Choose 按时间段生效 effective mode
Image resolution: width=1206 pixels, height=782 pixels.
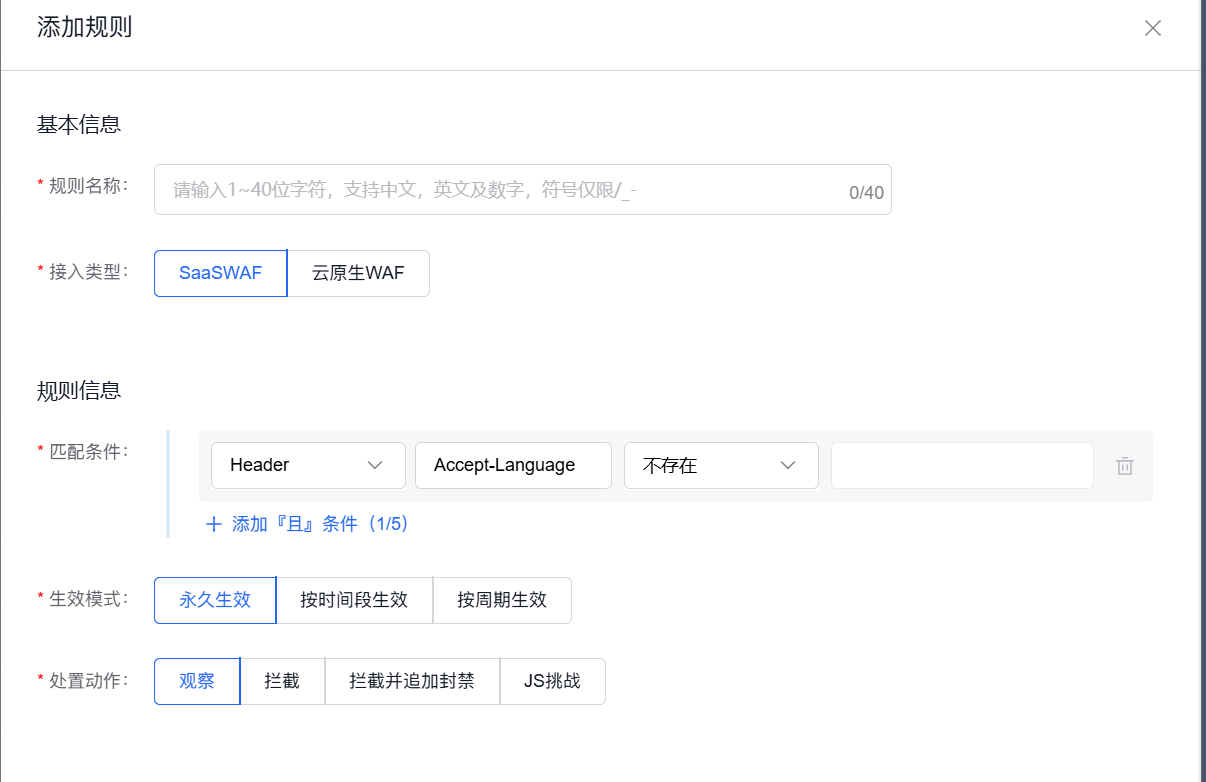pos(355,600)
